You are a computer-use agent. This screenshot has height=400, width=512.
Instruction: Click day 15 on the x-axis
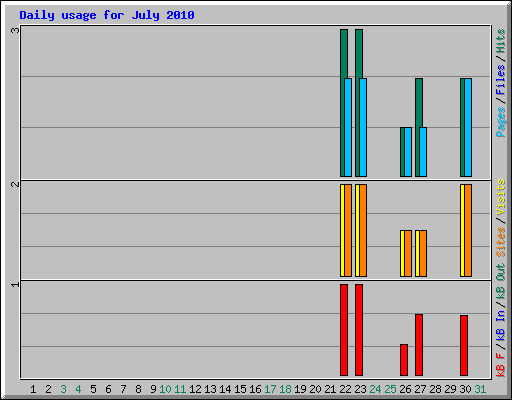tap(240, 389)
